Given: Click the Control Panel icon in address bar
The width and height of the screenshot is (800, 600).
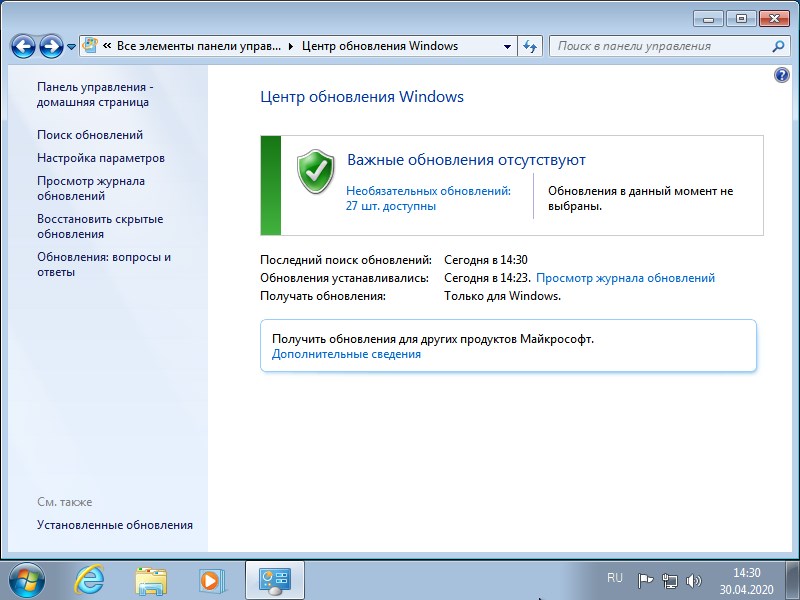Looking at the screenshot, I should click(x=90, y=46).
